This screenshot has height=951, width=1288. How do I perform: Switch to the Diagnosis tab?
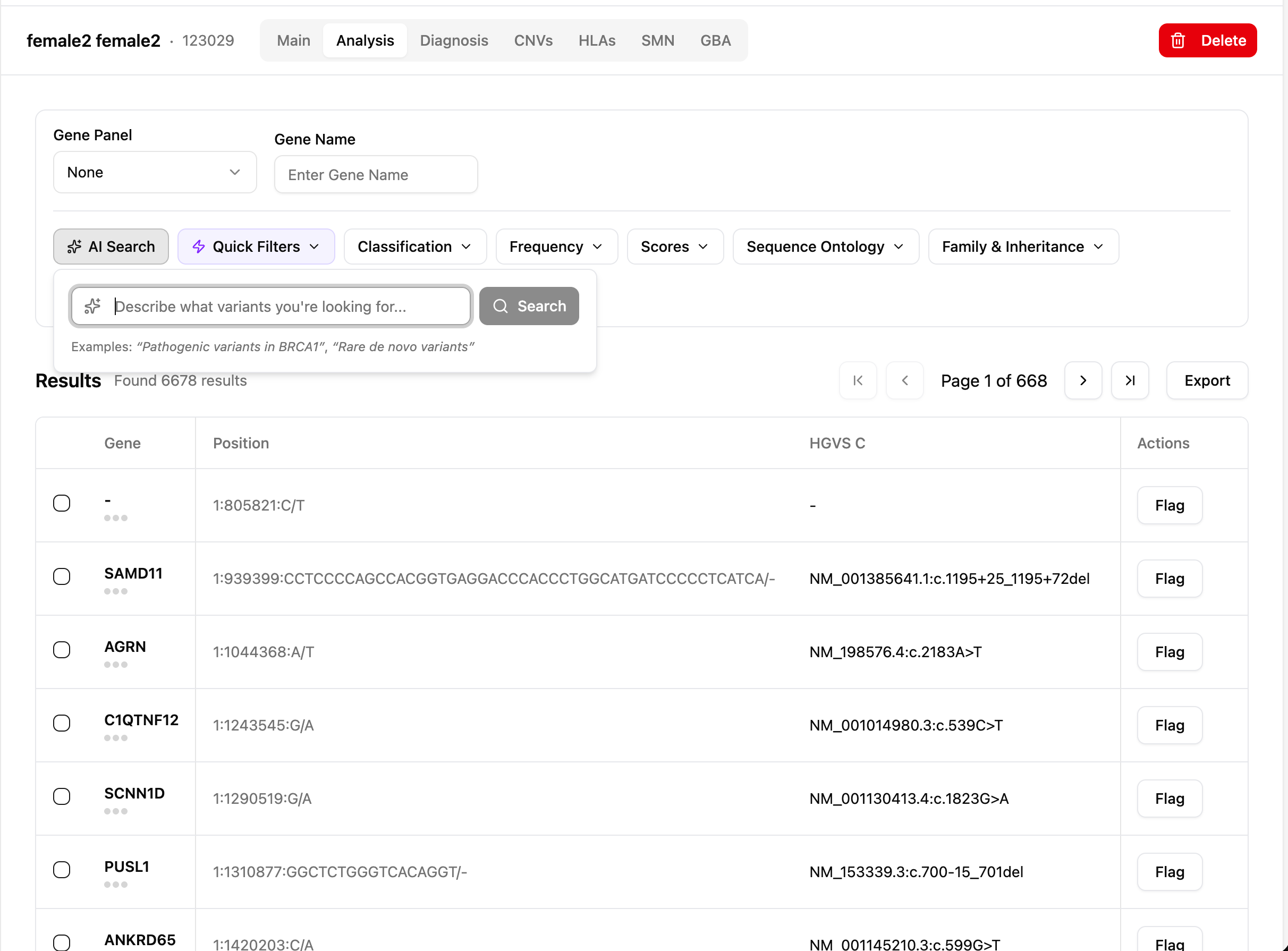point(454,41)
